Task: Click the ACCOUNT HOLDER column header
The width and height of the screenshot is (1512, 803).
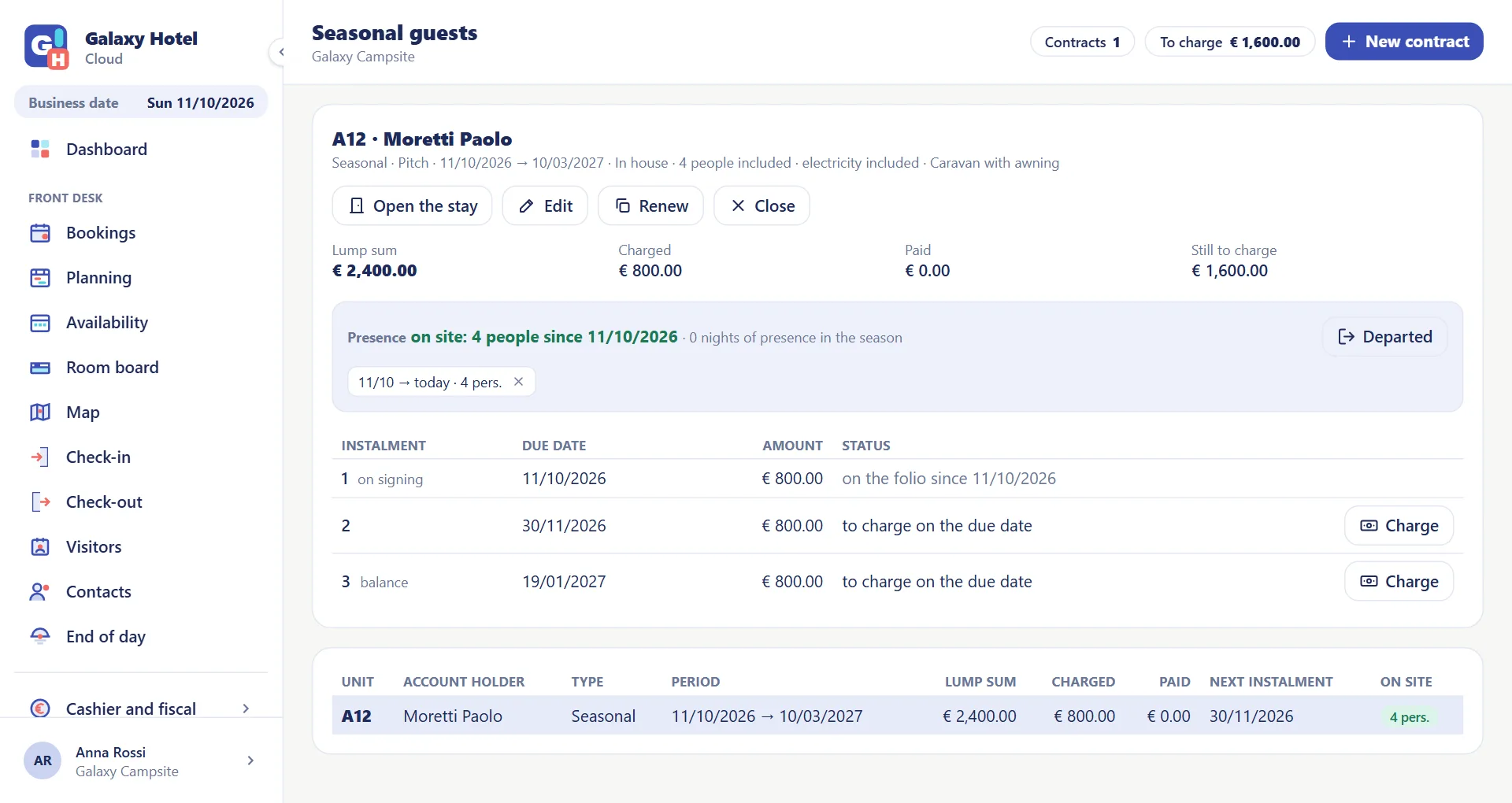Action: [x=464, y=682]
